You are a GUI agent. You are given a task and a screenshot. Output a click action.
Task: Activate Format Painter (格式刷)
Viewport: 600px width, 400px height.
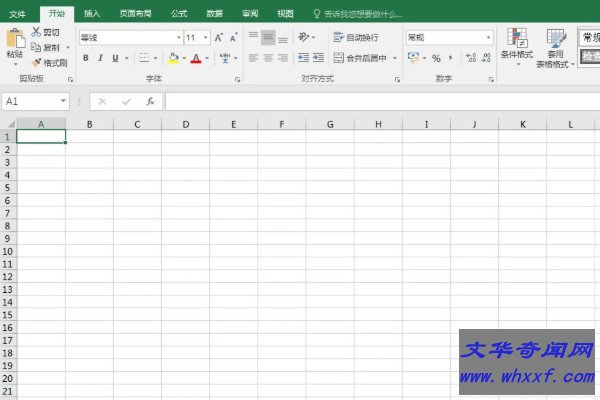[49, 62]
